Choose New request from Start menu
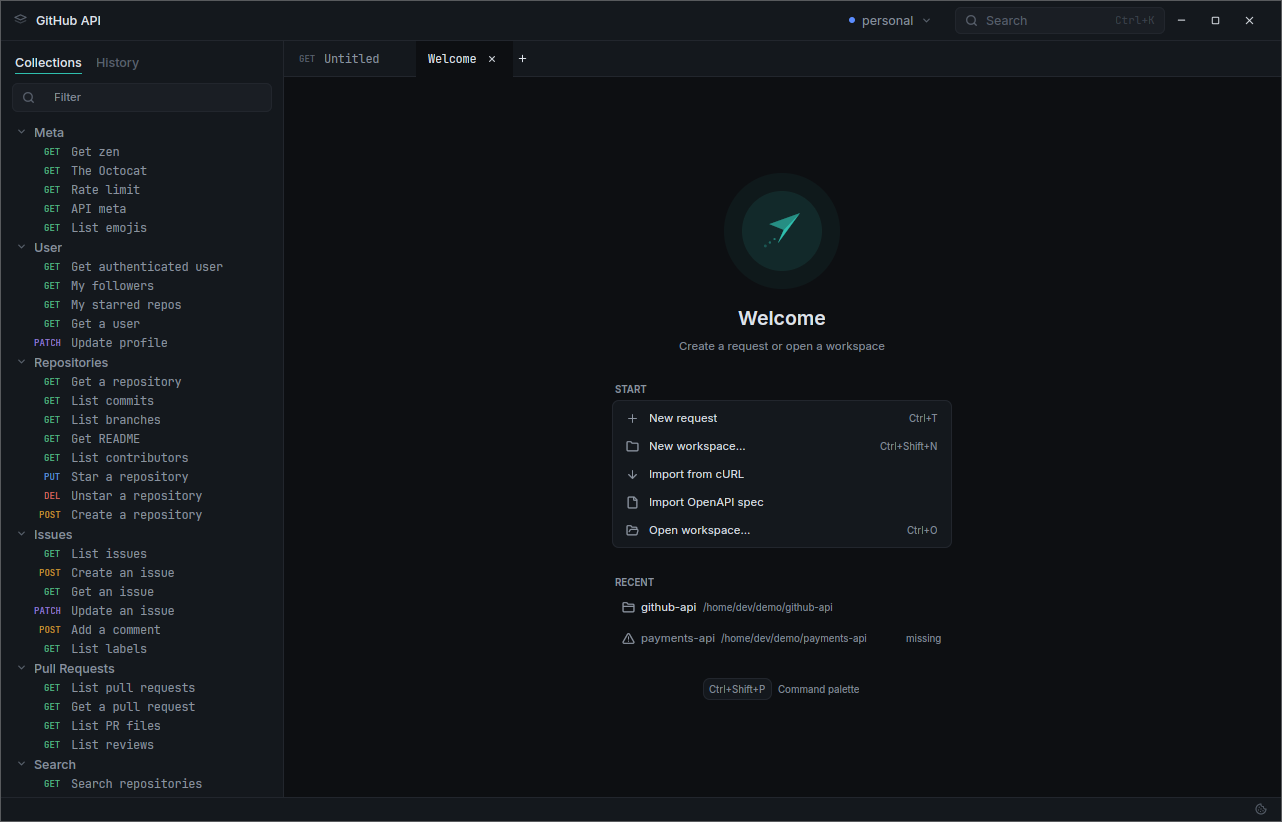The height and width of the screenshot is (822, 1282). click(782, 418)
